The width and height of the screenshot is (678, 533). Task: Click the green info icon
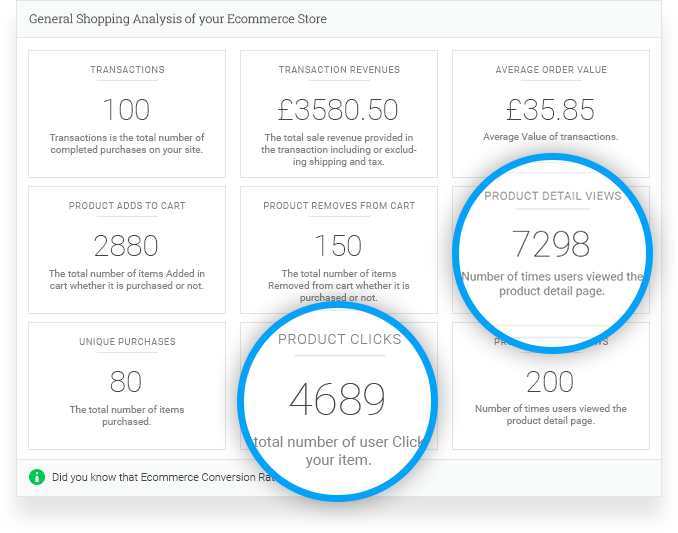[x=37, y=477]
